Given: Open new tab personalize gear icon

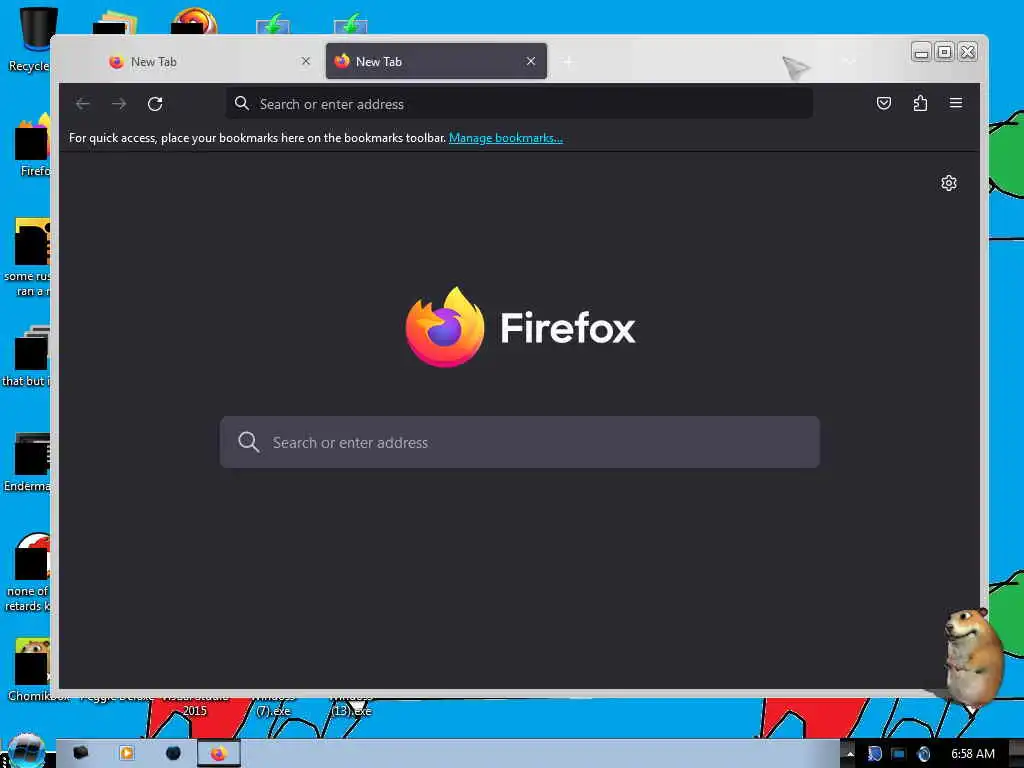Looking at the screenshot, I should point(949,183).
